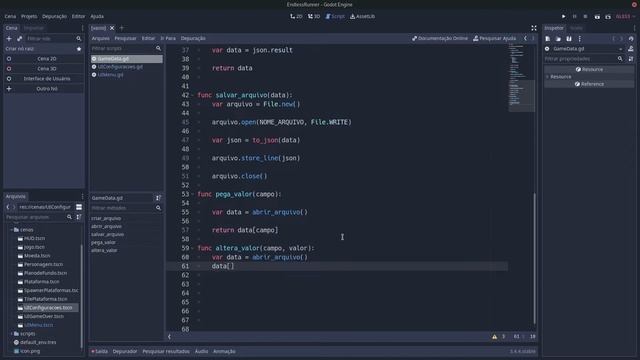The image size is (640, 360).
Task: Click the filter scripts field
Action: click(x=123, y=48)
